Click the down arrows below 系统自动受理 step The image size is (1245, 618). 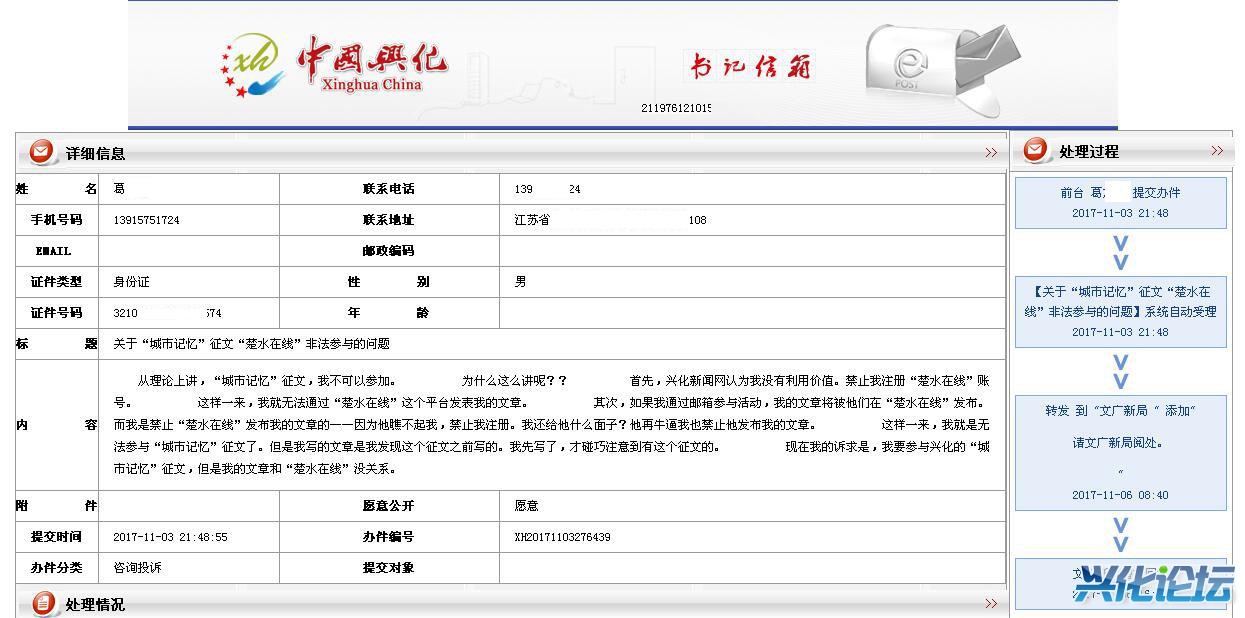pyautogui.click(x=1120, y=371)
